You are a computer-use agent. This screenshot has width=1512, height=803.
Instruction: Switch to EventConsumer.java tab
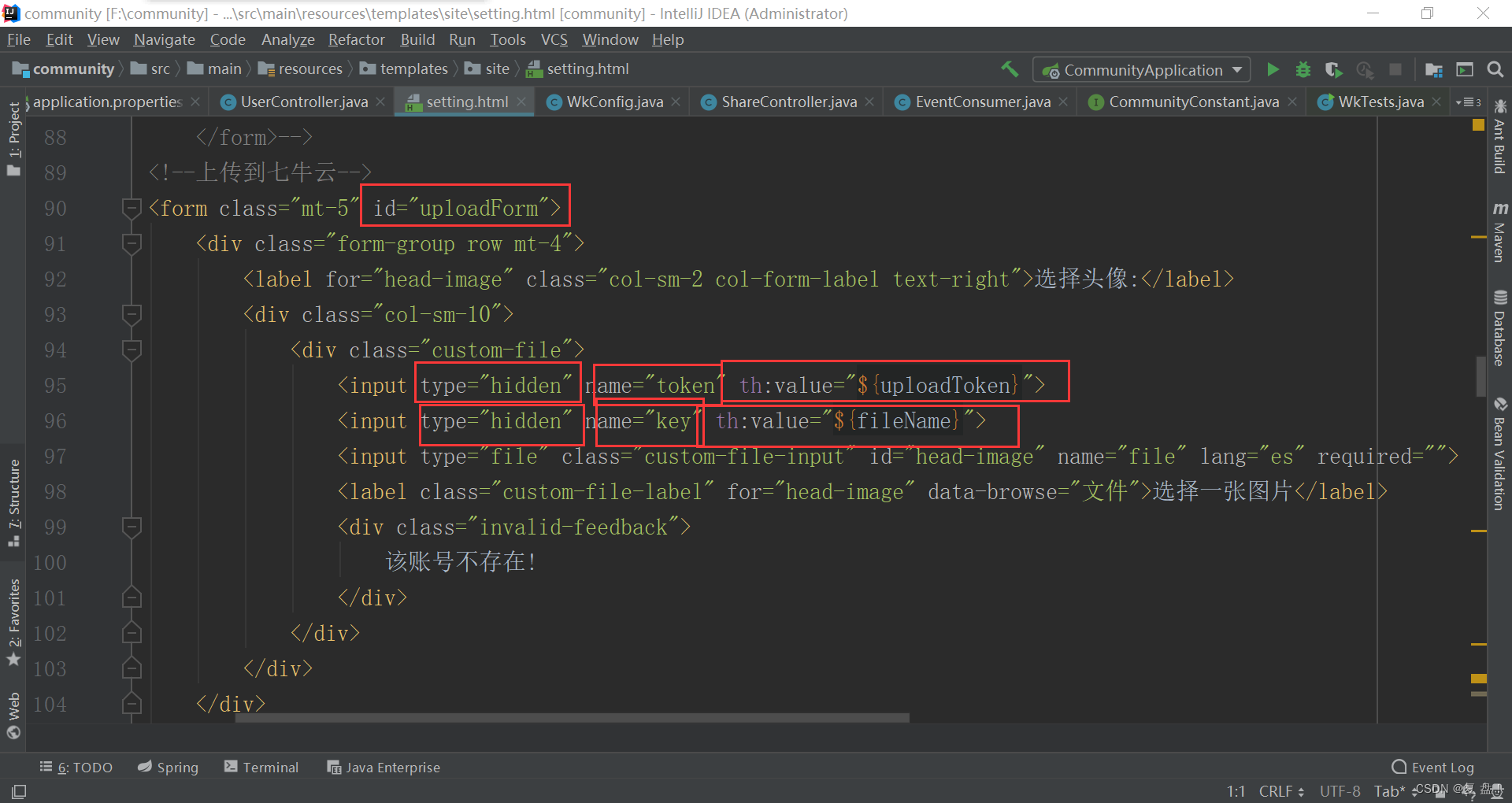point(983,102)
